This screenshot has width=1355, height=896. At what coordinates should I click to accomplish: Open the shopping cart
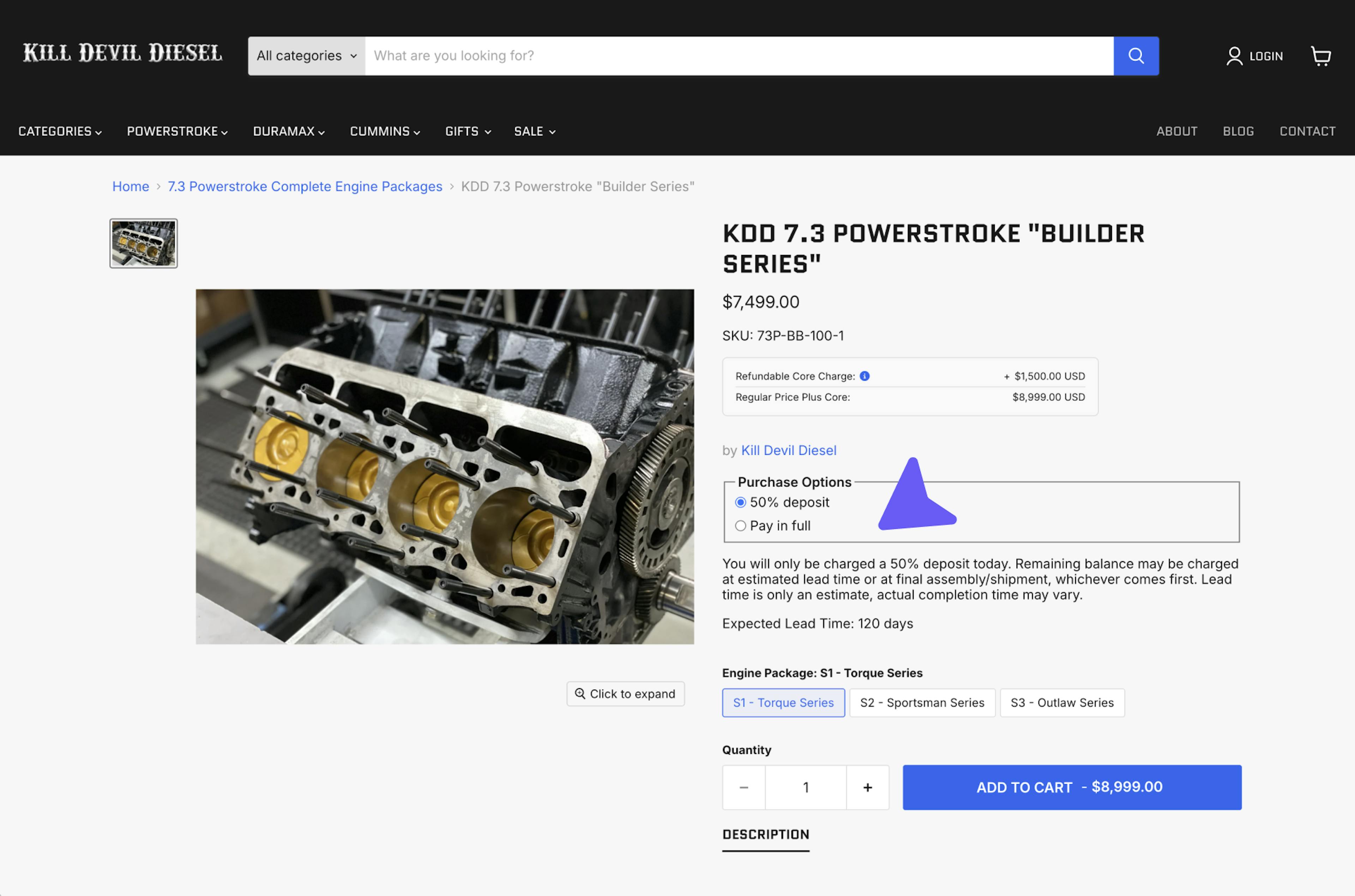[x=1321, y=55]
